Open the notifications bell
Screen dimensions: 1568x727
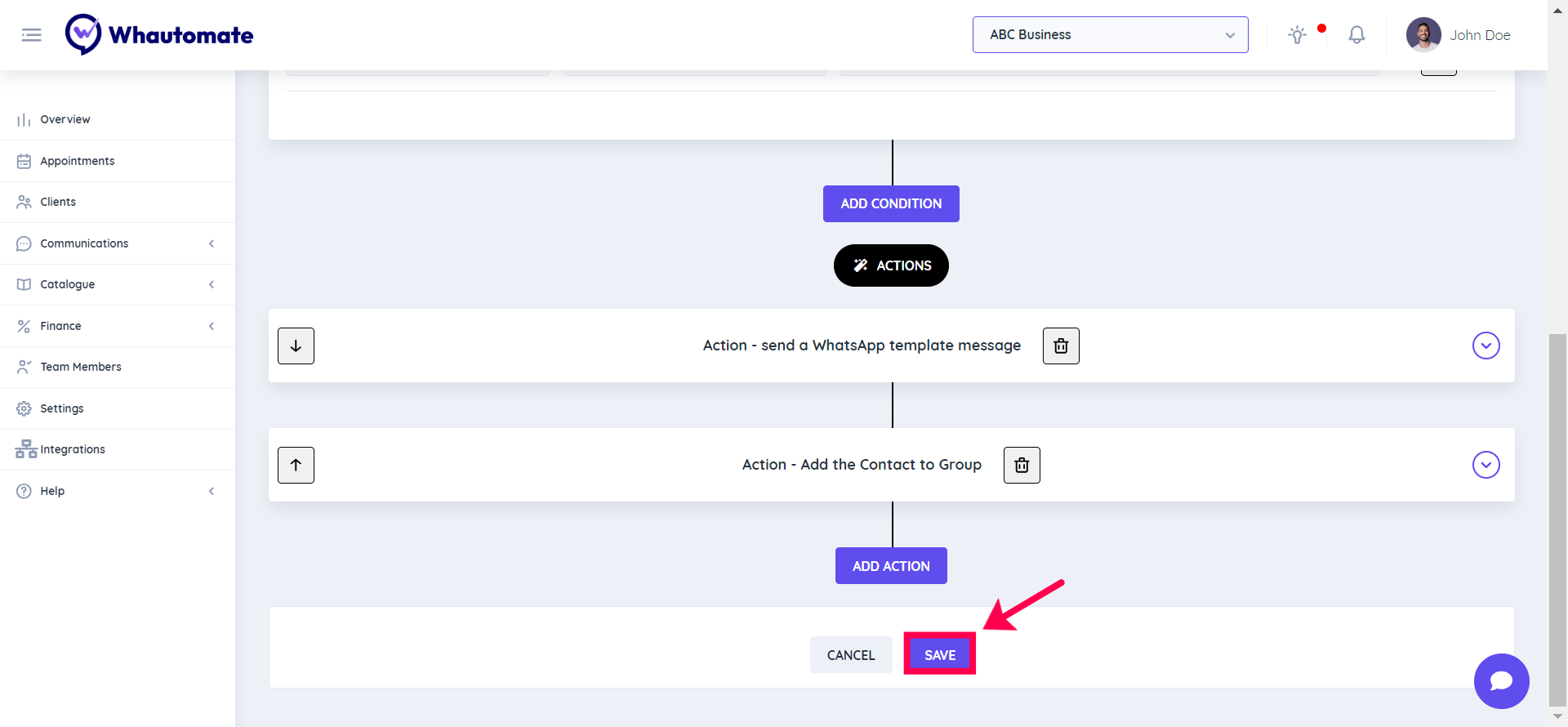(x=1356, y=35)
